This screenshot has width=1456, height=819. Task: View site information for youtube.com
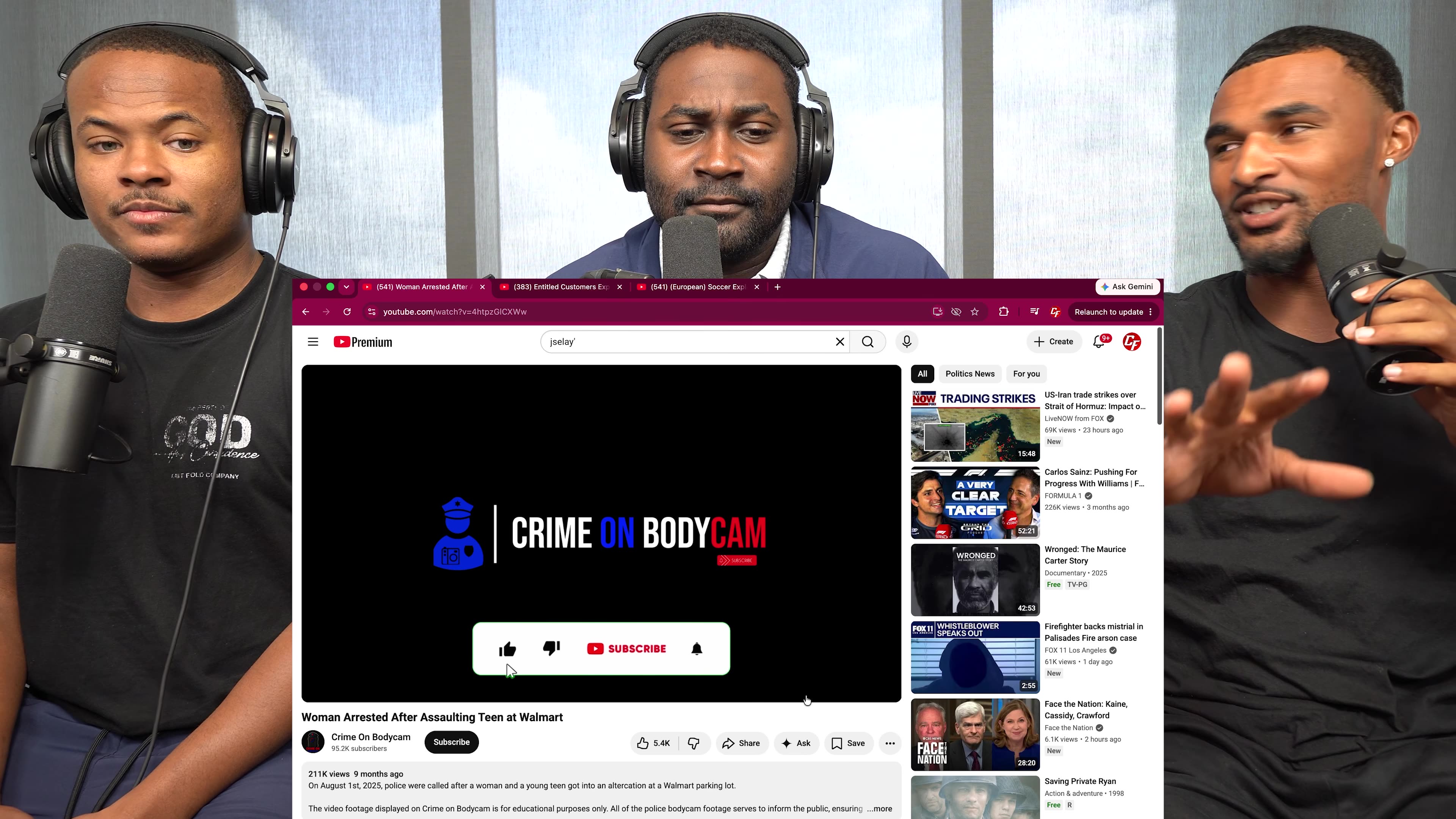tap(371, 312)
